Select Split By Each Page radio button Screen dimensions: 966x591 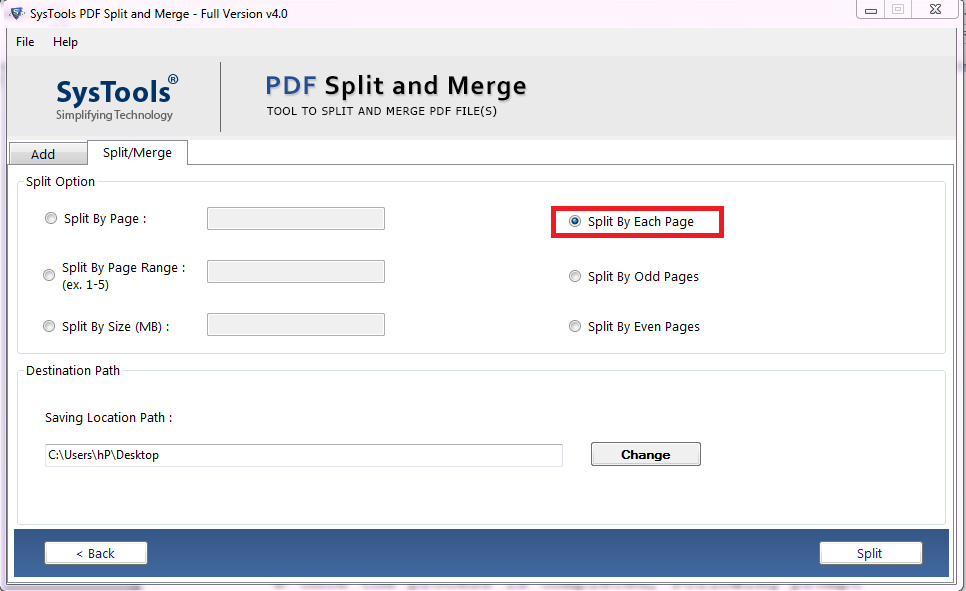click(575, 222)
